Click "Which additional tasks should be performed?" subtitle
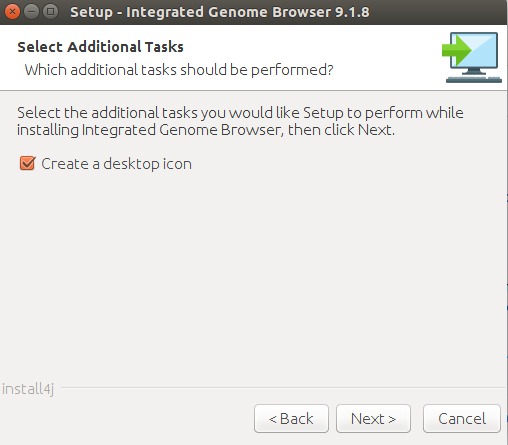508x445 pixels. pos(179,70)
